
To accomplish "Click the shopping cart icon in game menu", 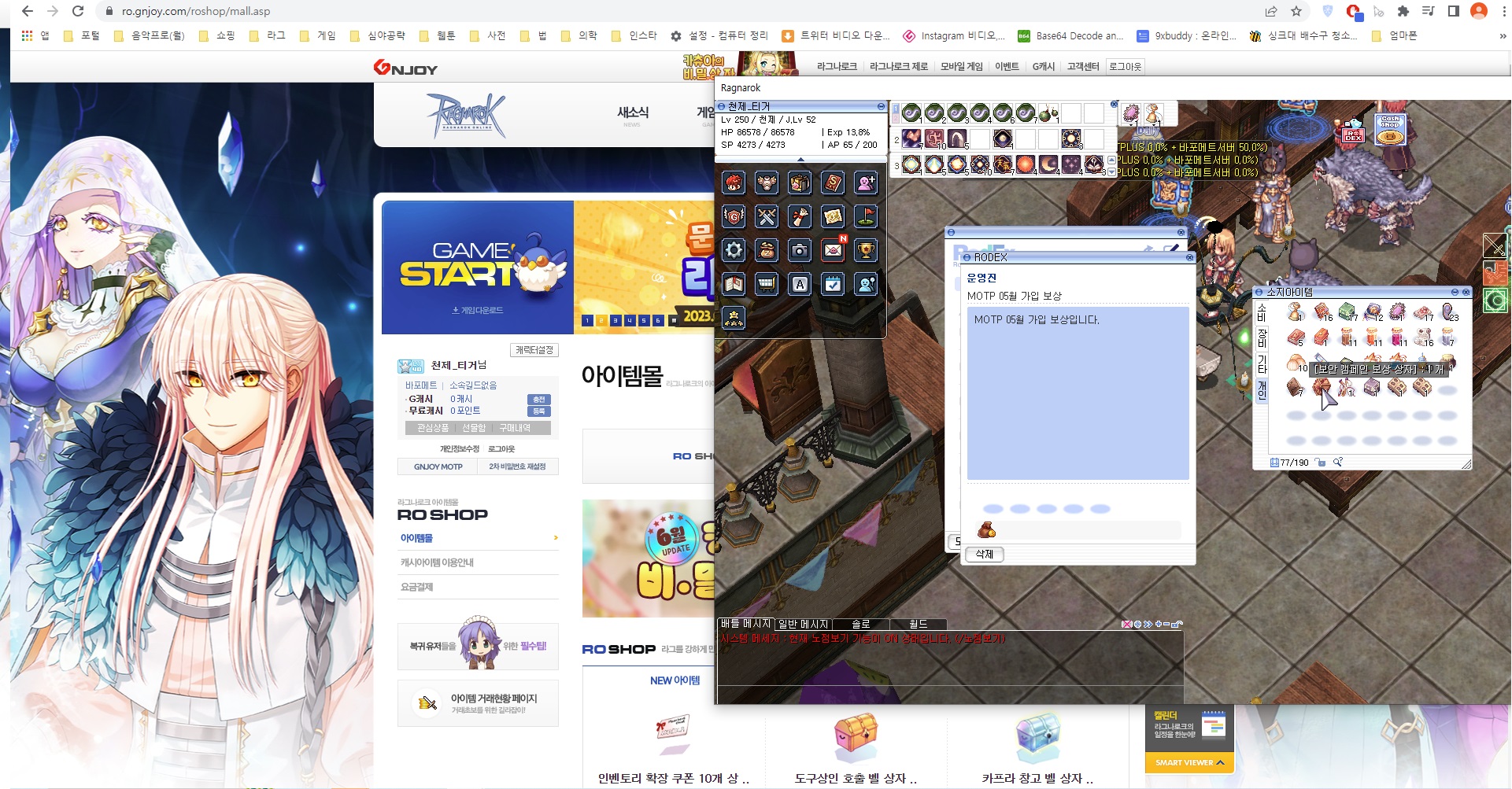I will click(x=767, y=284).
